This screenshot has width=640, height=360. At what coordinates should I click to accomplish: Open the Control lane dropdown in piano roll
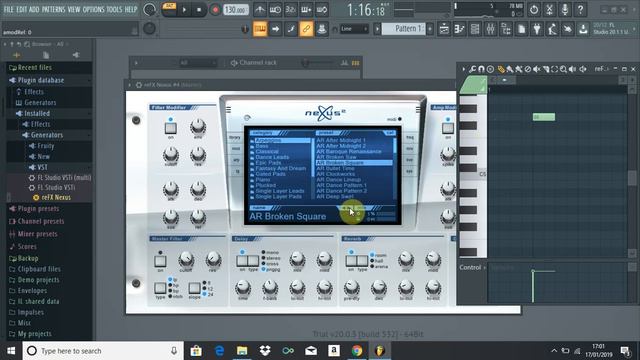pos(473,268)
